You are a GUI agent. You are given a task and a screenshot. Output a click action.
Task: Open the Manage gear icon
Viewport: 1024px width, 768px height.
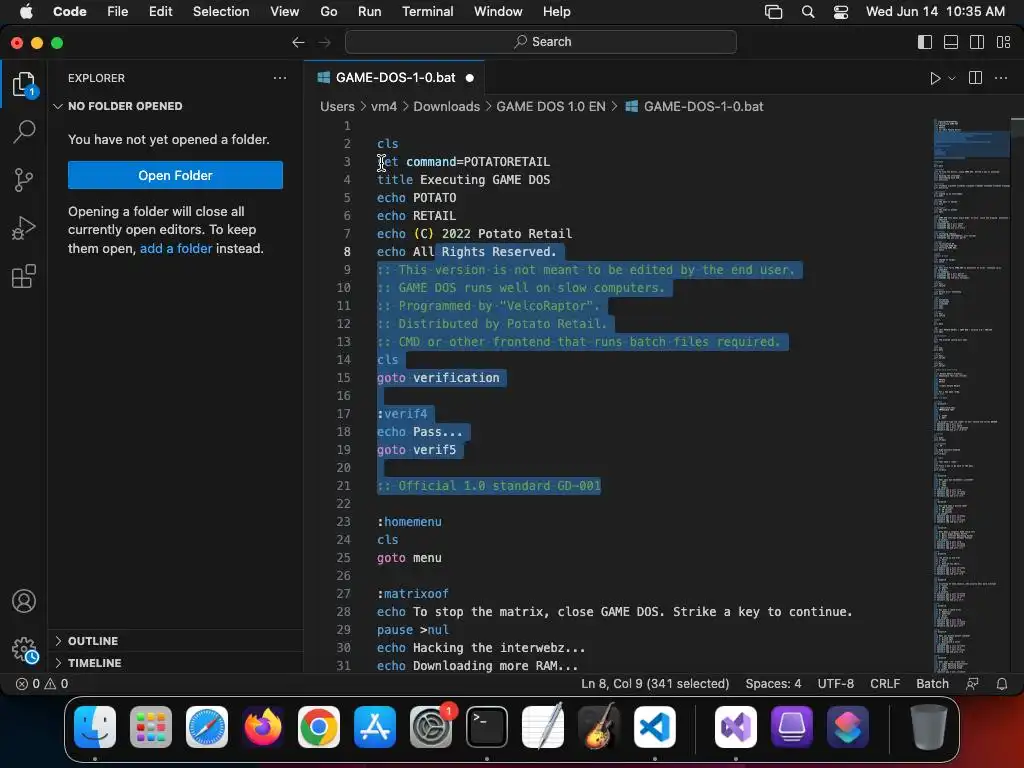click(24, 650)
